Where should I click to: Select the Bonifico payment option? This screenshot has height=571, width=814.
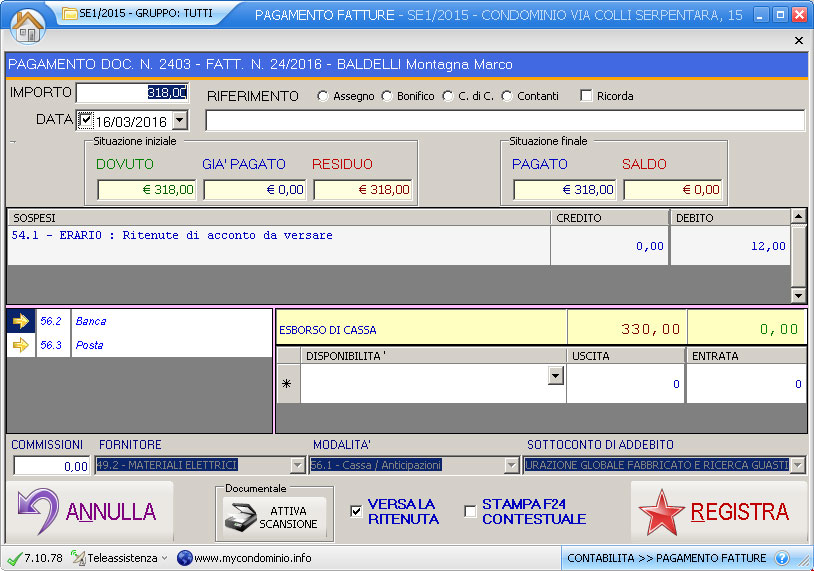click(x=386, y=97)
